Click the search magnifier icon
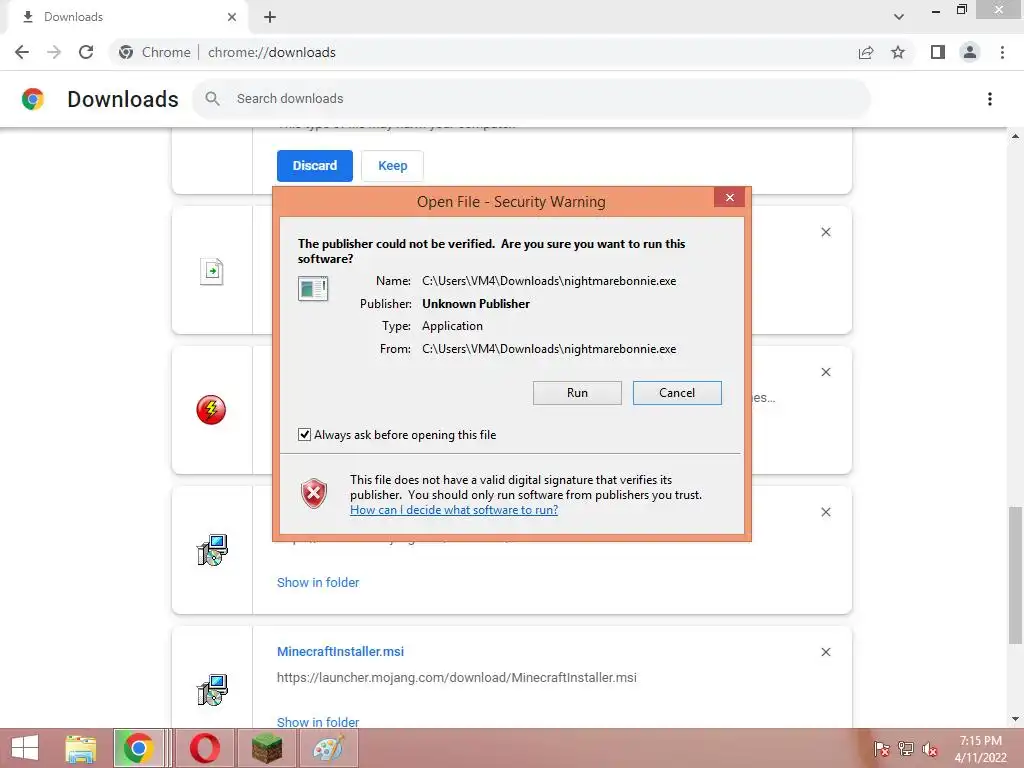1024x768 pixels. click(212, 99)
